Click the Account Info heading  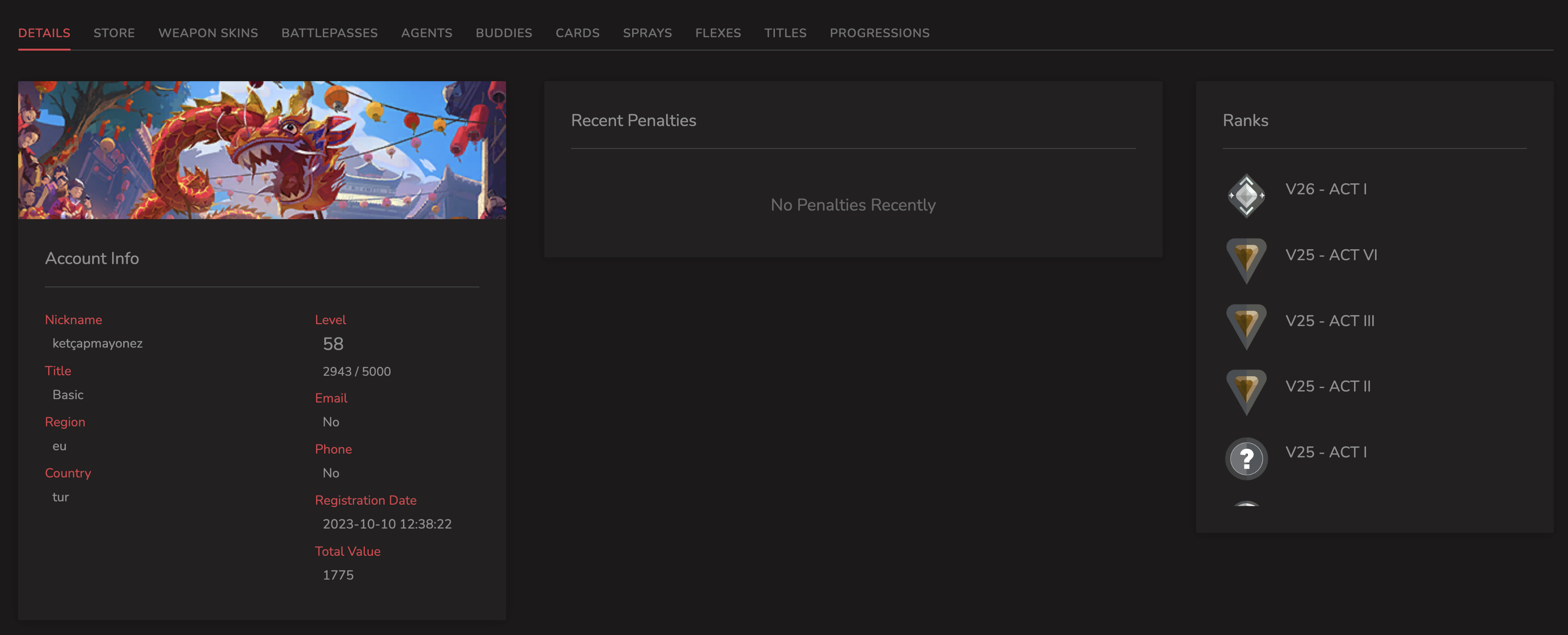tap(92, 258)
